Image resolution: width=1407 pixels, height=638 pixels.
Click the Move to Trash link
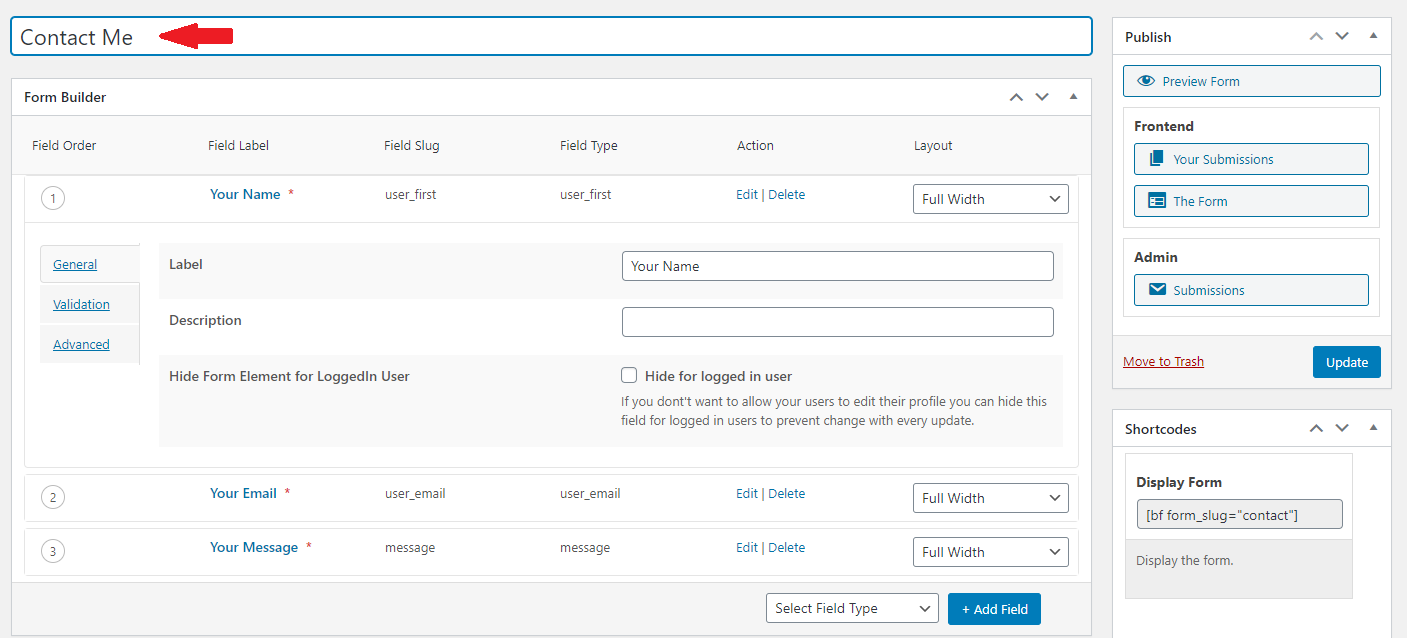click(1163, 362)
